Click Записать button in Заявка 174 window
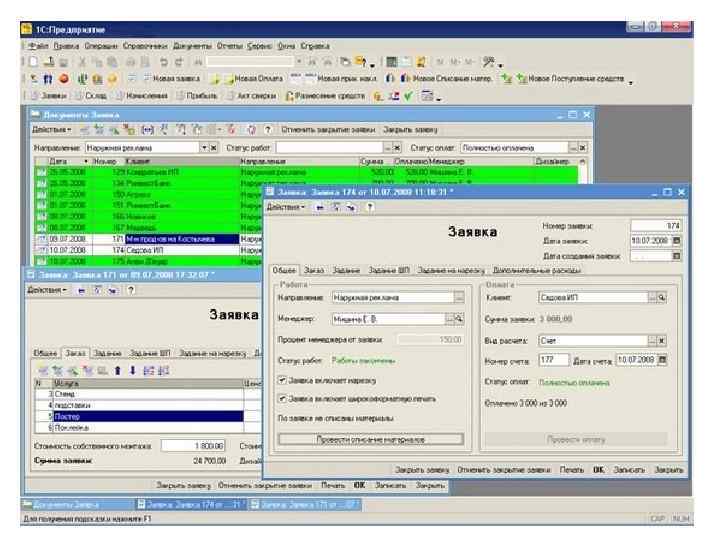The height and width of the screenshot is (540, 720). click(x=629, y=469)
